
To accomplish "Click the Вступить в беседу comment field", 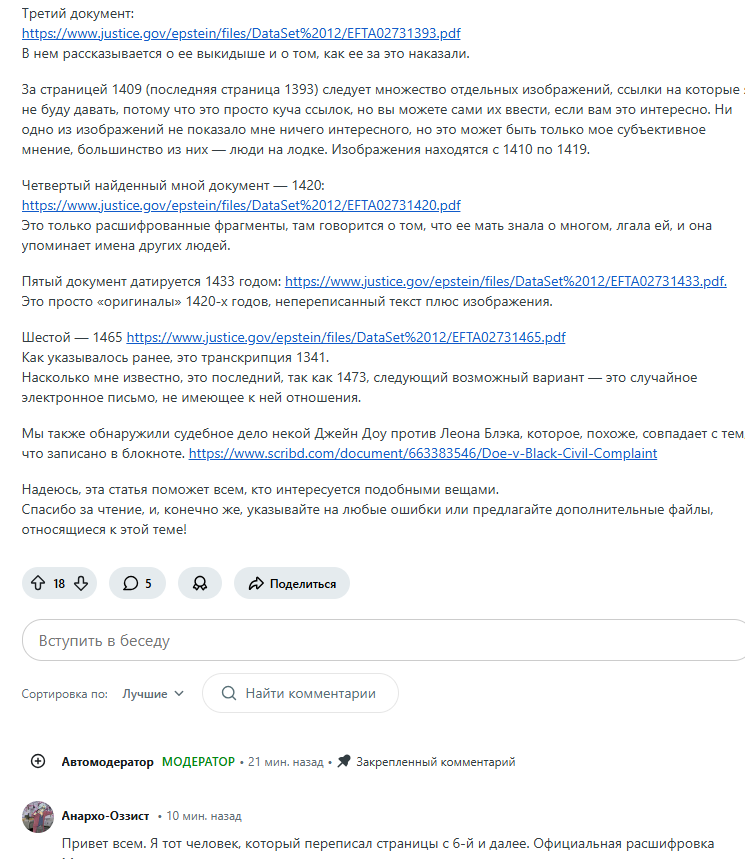I will tap(380, 640).
